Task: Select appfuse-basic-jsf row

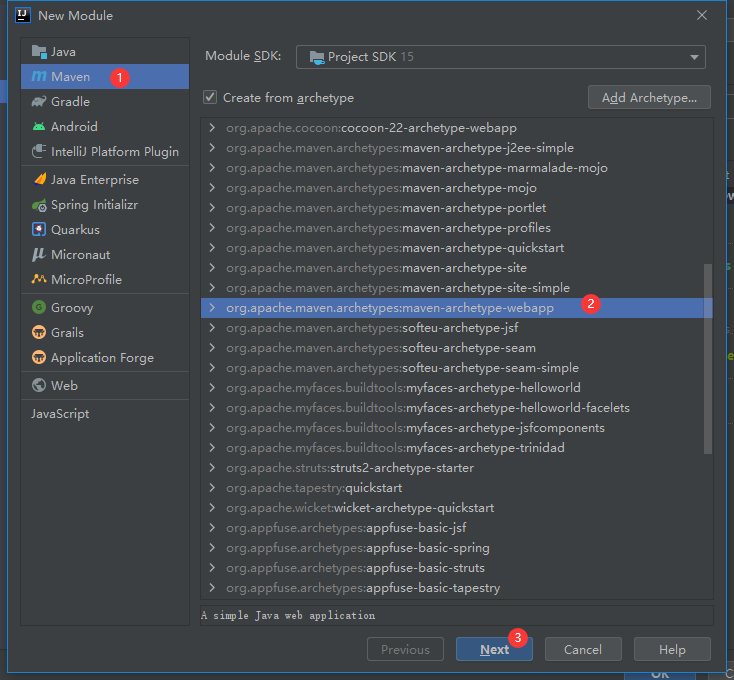Action: tap(456, 528)
